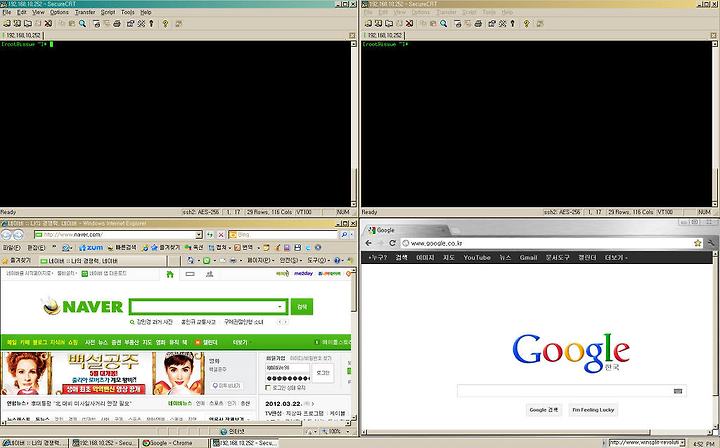Click Find magnifier icon in right SecureCRT toolbar
The height and width of the screenshot is (448, 720).
click(x=444, y=23)
